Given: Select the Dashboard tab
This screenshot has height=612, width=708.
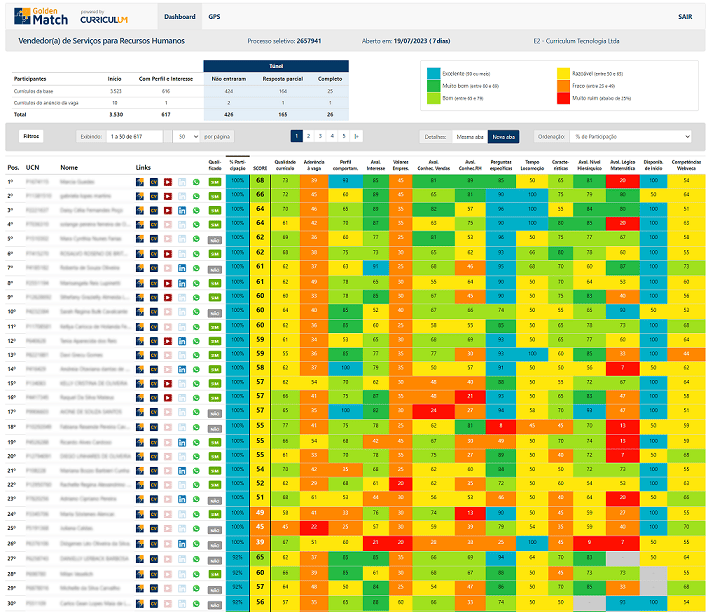Looking at the screenshot, I should coord(180,17).
